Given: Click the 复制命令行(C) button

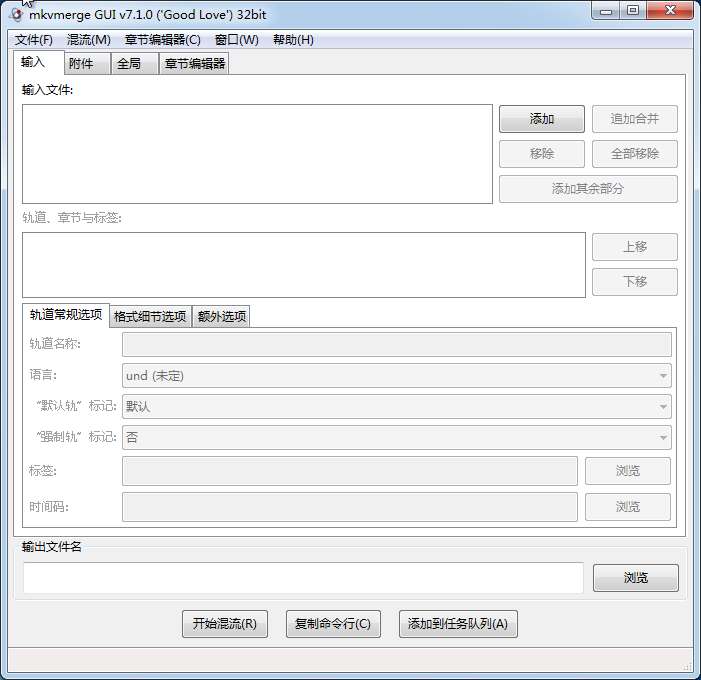Looking at the screenshot, I should click(333, 624).
